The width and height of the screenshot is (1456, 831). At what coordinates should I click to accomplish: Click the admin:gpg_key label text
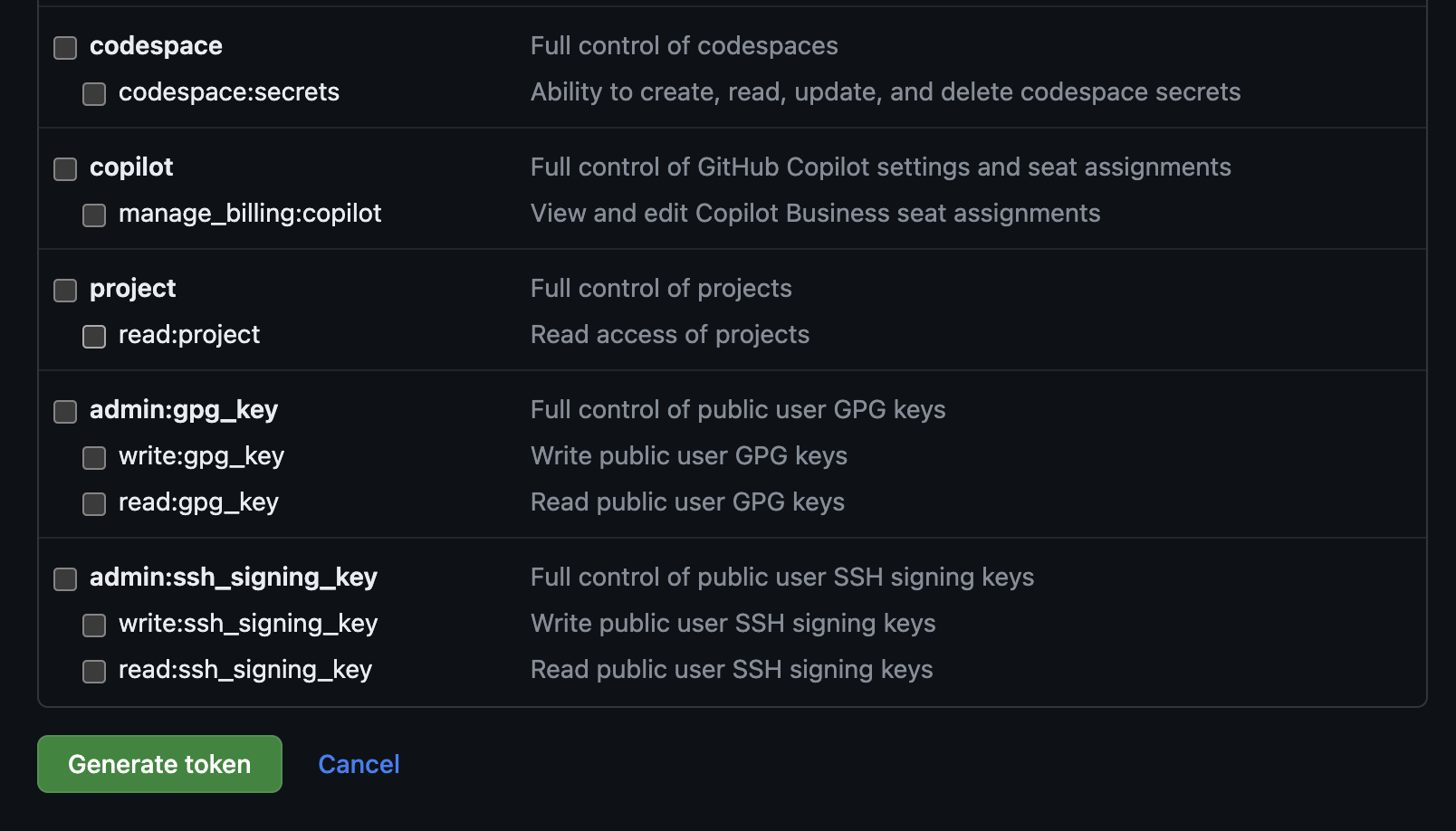click(184, 409)
